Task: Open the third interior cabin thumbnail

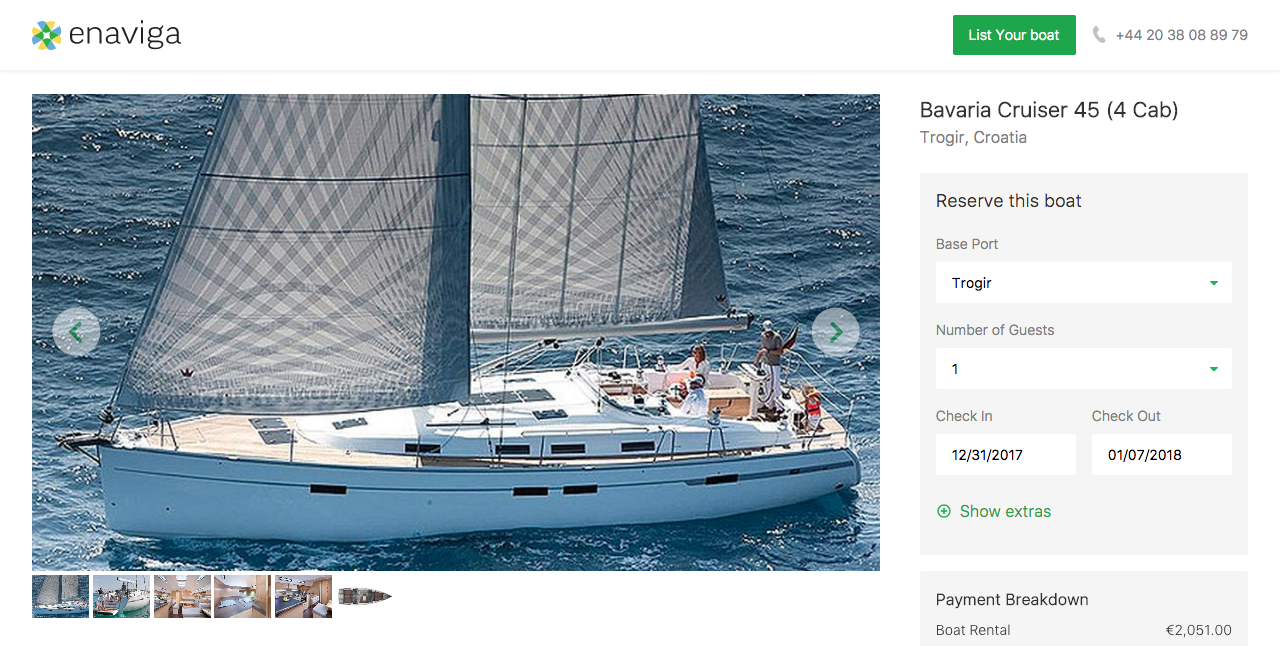Action: click(x=182, y=596)
